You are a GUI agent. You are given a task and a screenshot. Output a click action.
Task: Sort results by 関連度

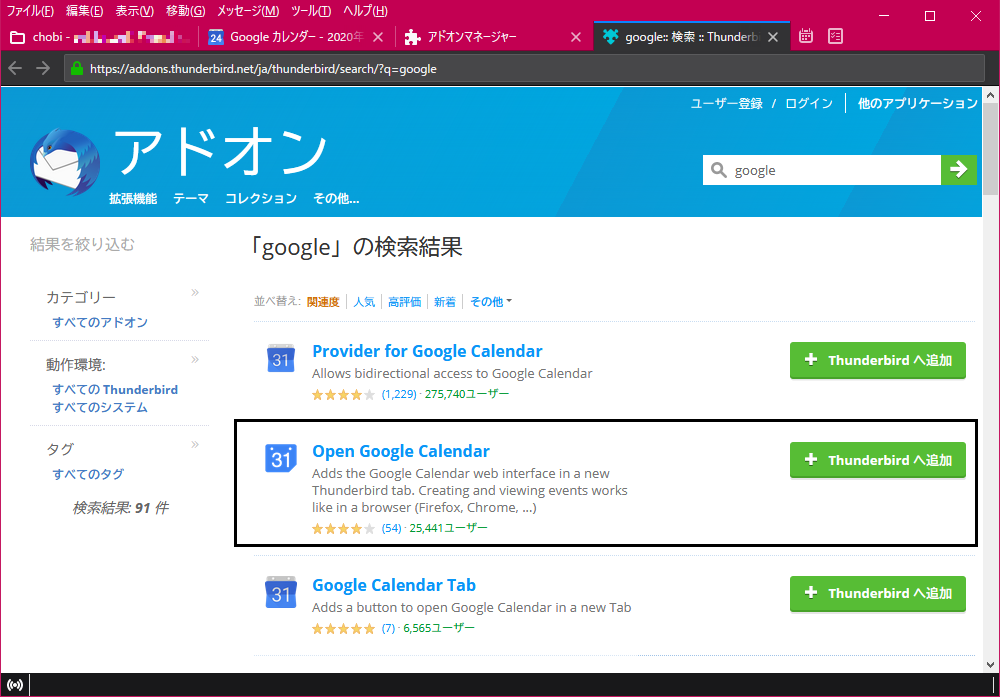(323, 302)
